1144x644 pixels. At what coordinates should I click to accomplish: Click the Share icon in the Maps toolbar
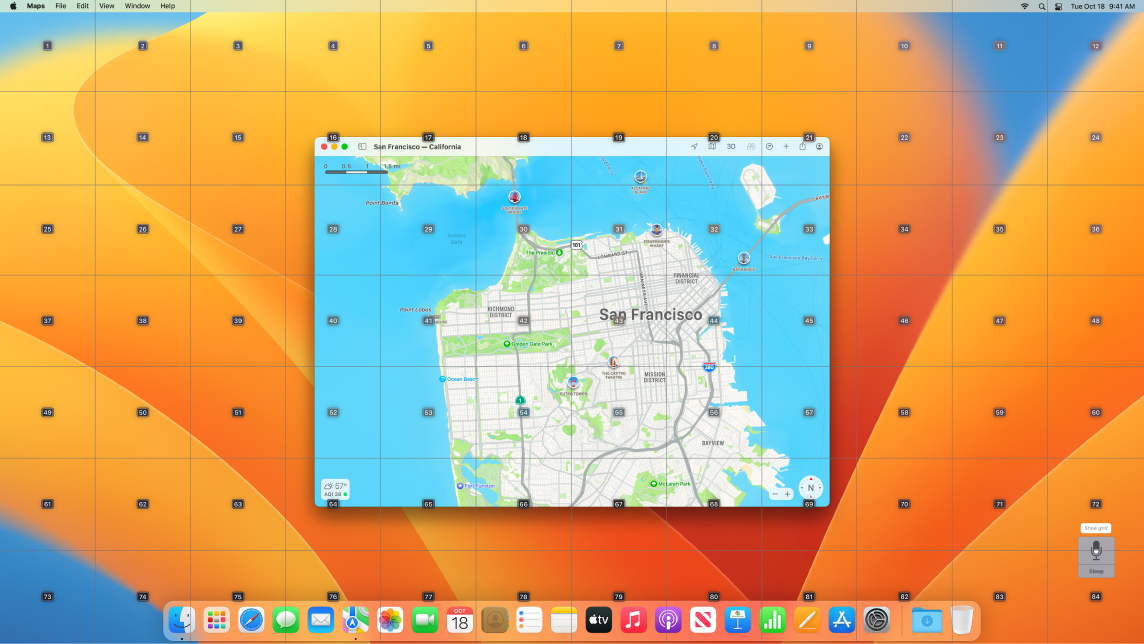click(803, 146)
